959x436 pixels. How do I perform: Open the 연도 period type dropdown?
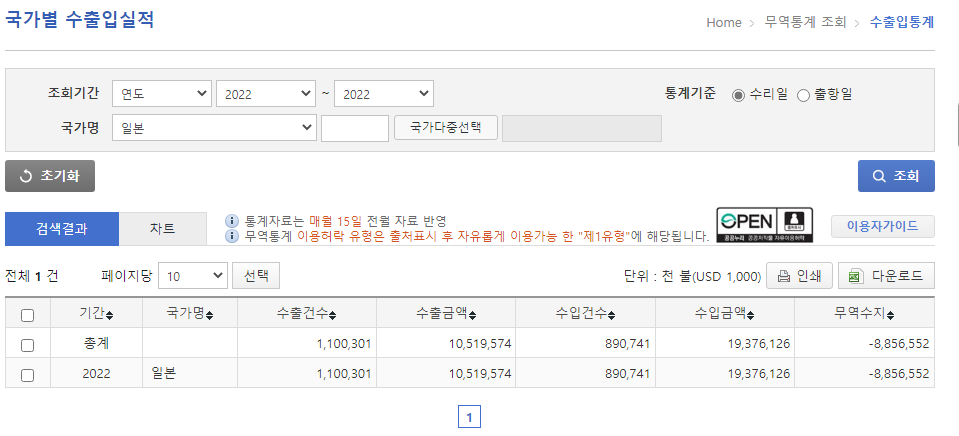tap(161, 94)
